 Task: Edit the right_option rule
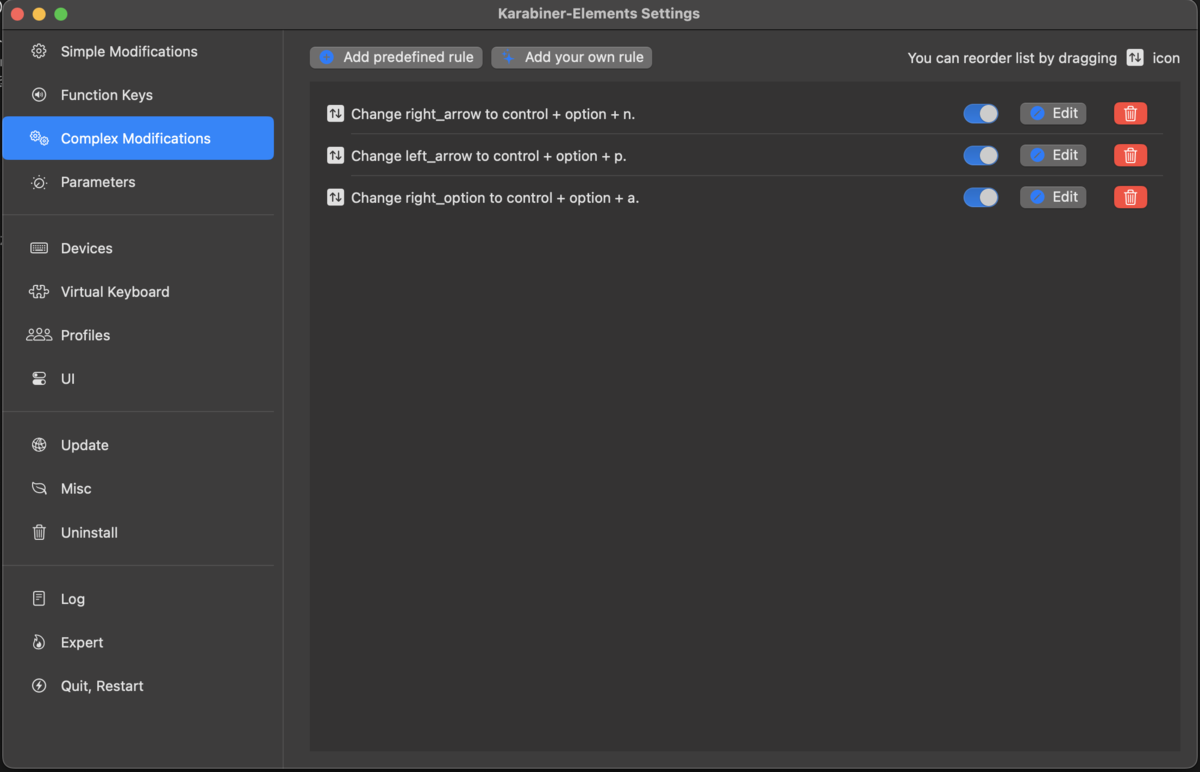1053,197
